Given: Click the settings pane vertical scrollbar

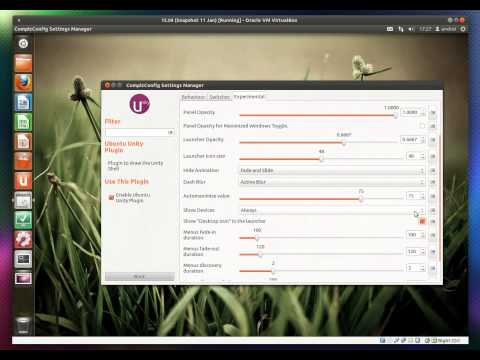Looking at the screenshot, I should (x=440, y=198).
